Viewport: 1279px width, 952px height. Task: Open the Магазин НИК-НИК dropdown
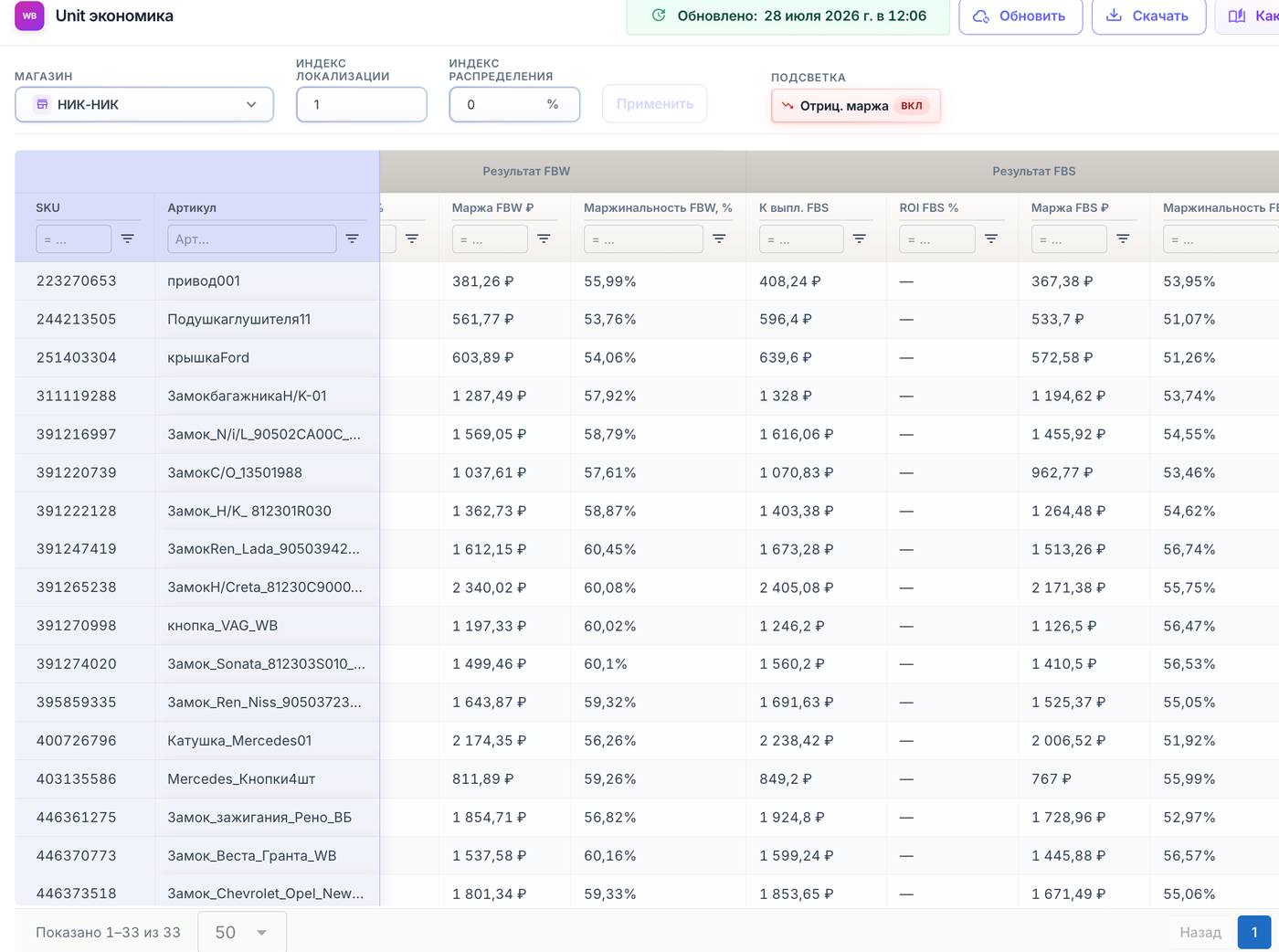(x=144, y=104)
